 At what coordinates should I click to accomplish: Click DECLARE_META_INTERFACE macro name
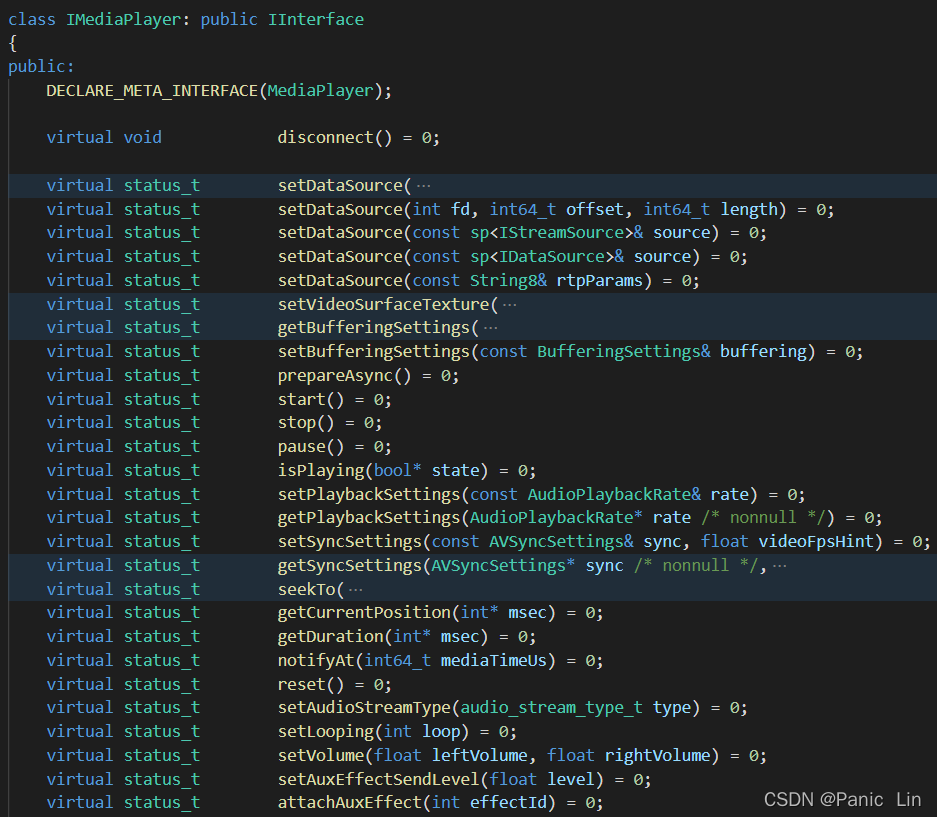tap(152, 91)
